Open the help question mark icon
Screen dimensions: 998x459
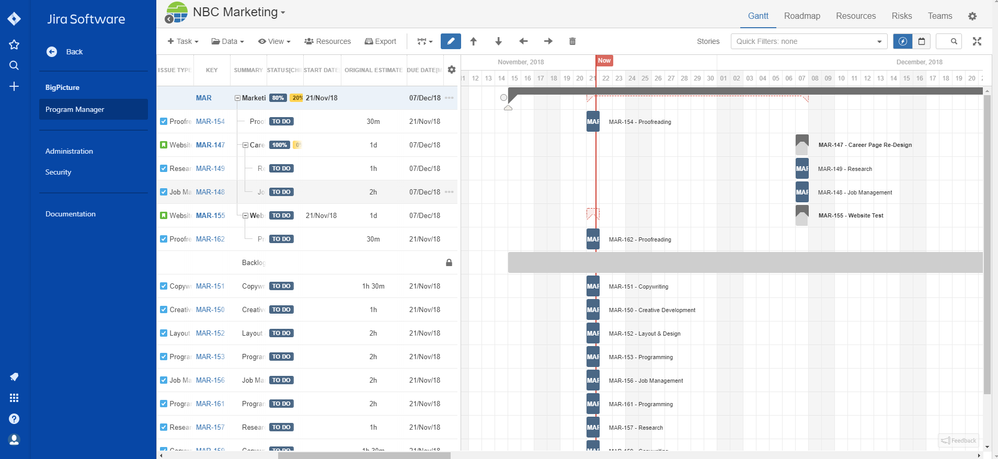click(x=14, y=419)
